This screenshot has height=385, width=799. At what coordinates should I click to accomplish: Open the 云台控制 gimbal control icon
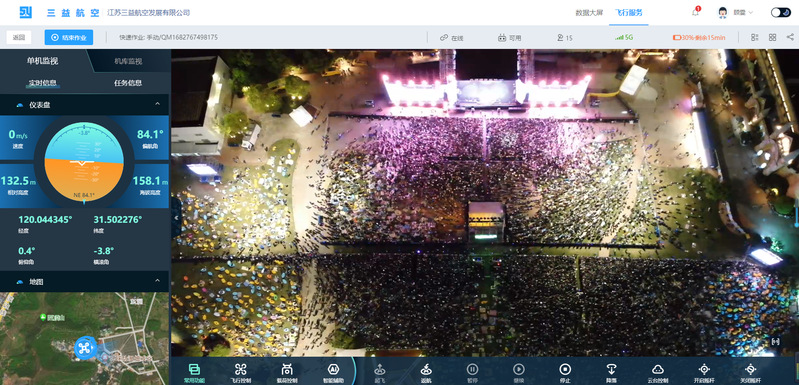[x=658, y=372]
